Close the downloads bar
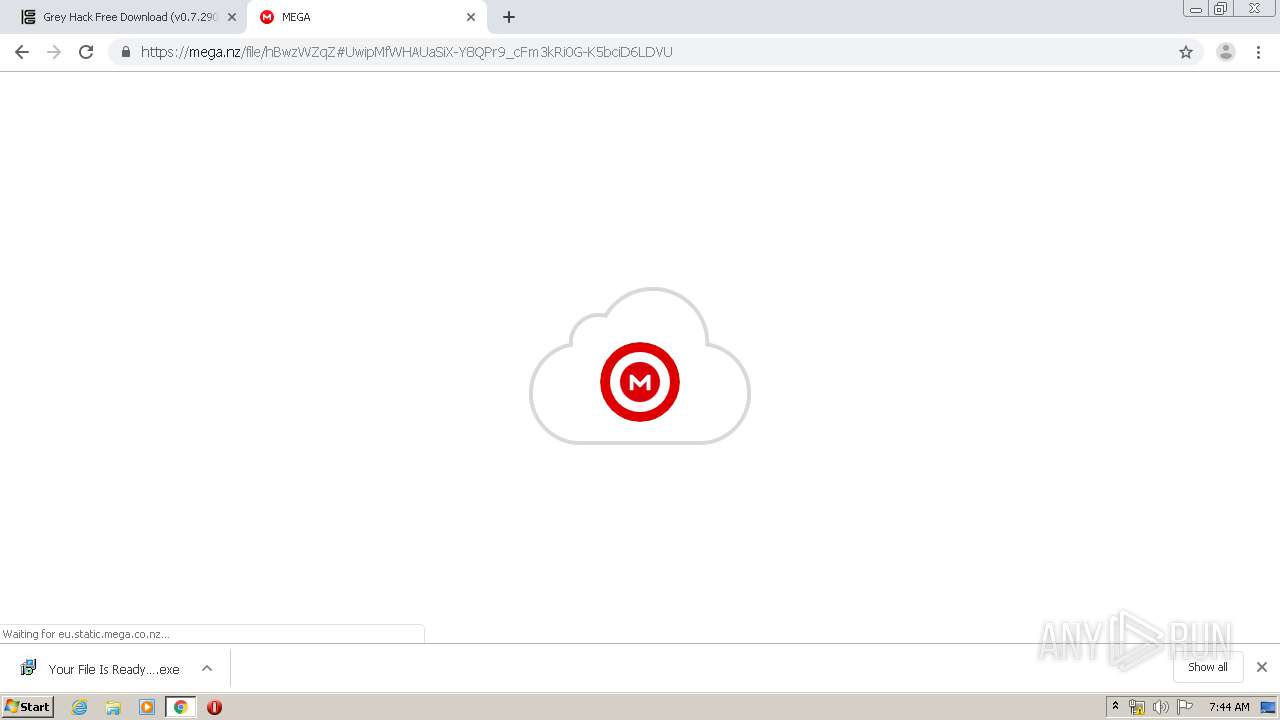This screenshot has height=720, width=1280. [x=1262, y=667]
